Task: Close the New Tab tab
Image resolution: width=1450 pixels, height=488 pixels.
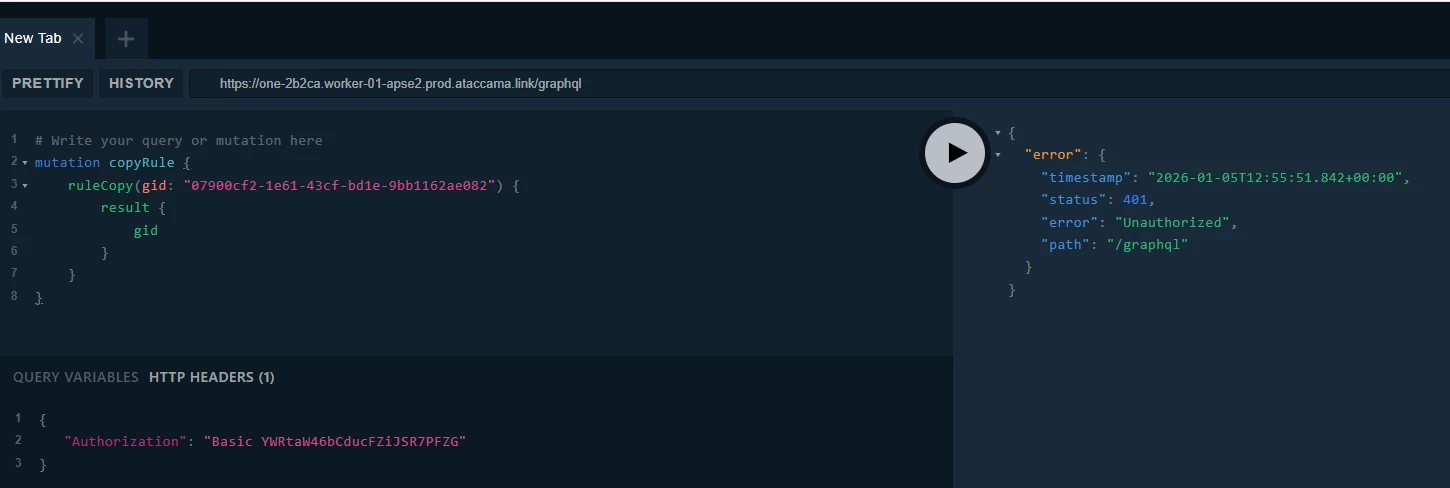Action: point(78,39)
